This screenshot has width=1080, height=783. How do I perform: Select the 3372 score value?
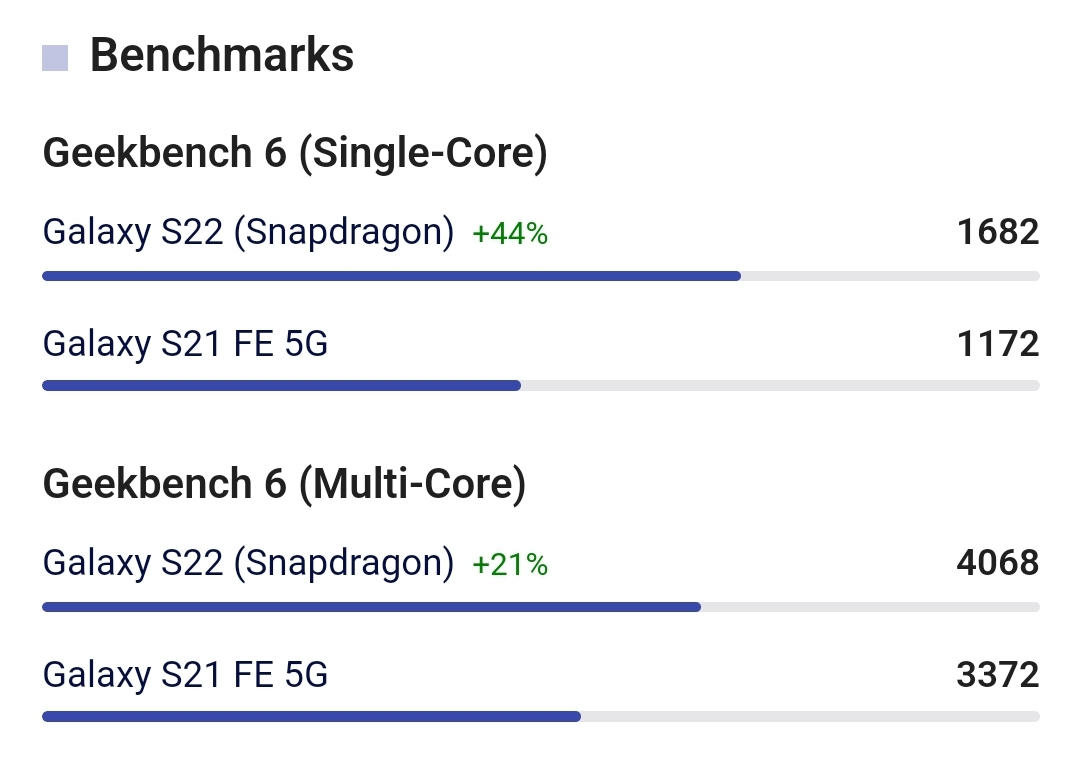pos(998,675)
